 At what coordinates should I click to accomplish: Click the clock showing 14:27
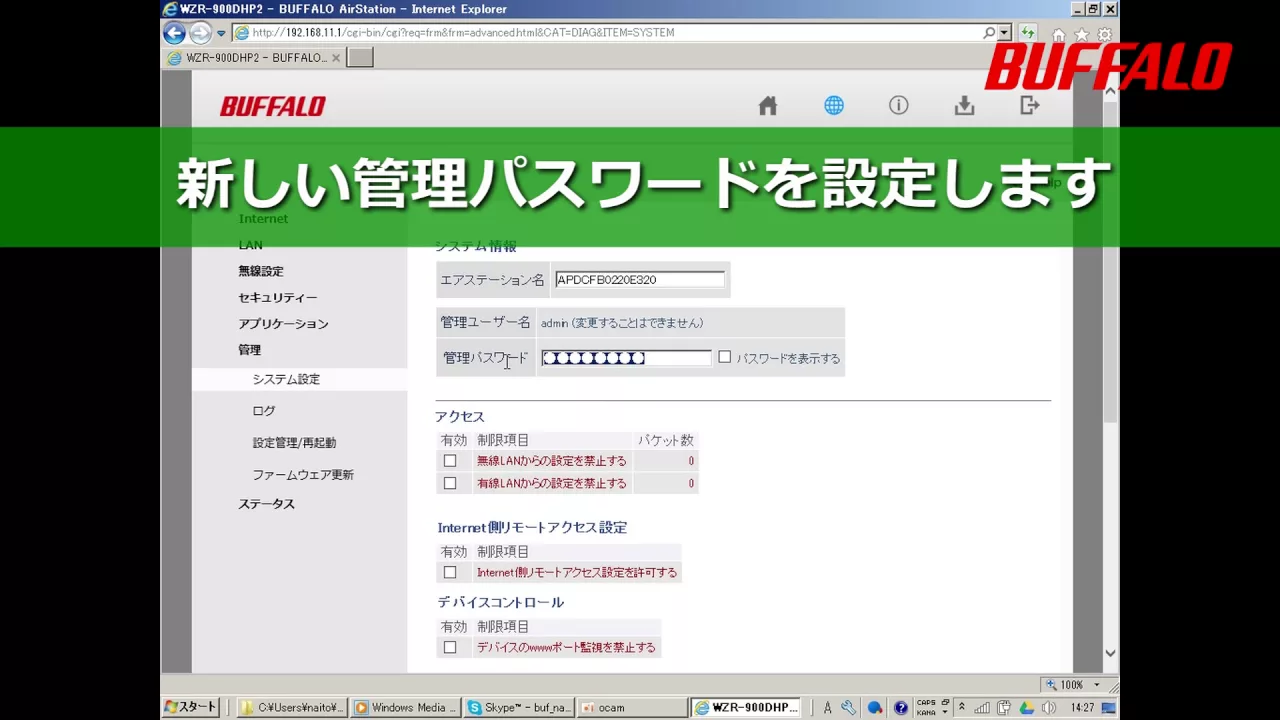tap(1082, 708)
